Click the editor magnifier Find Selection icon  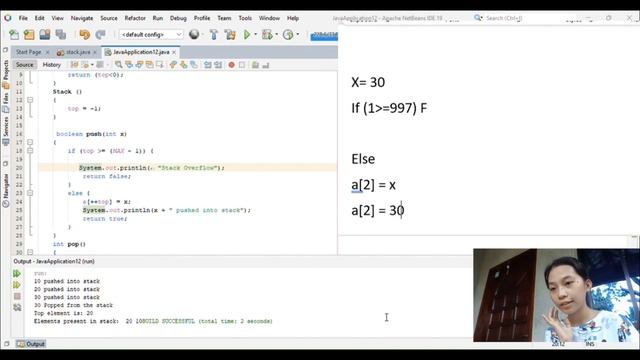118,65
